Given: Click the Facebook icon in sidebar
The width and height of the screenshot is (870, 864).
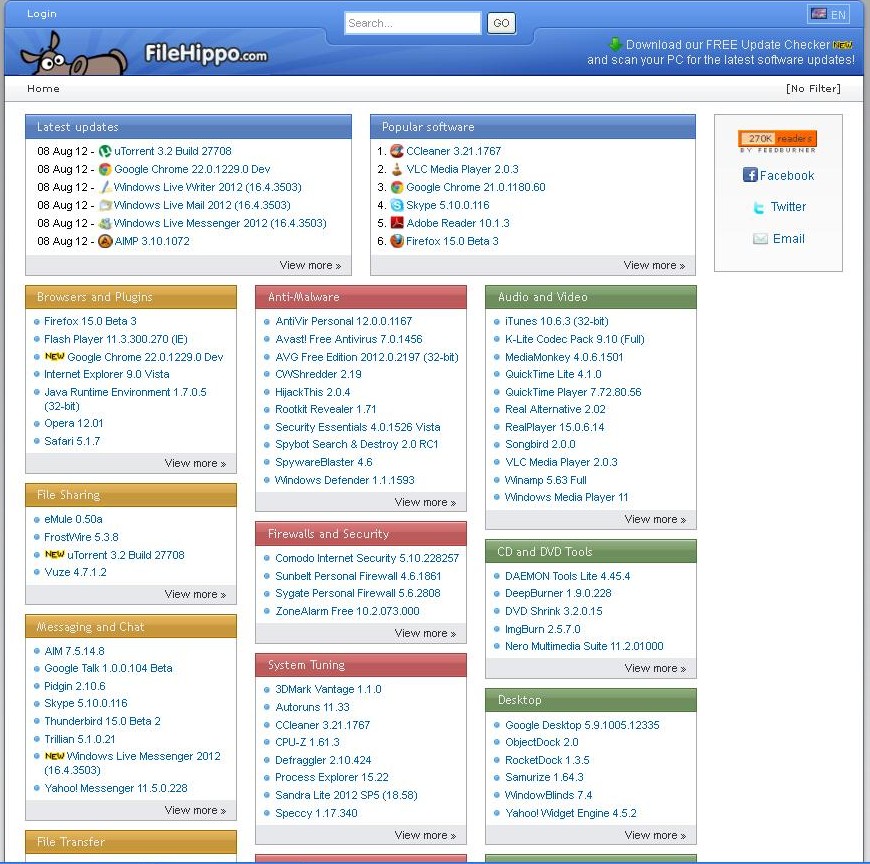Looking at the screenshot, I should click(x=750, y=175).
